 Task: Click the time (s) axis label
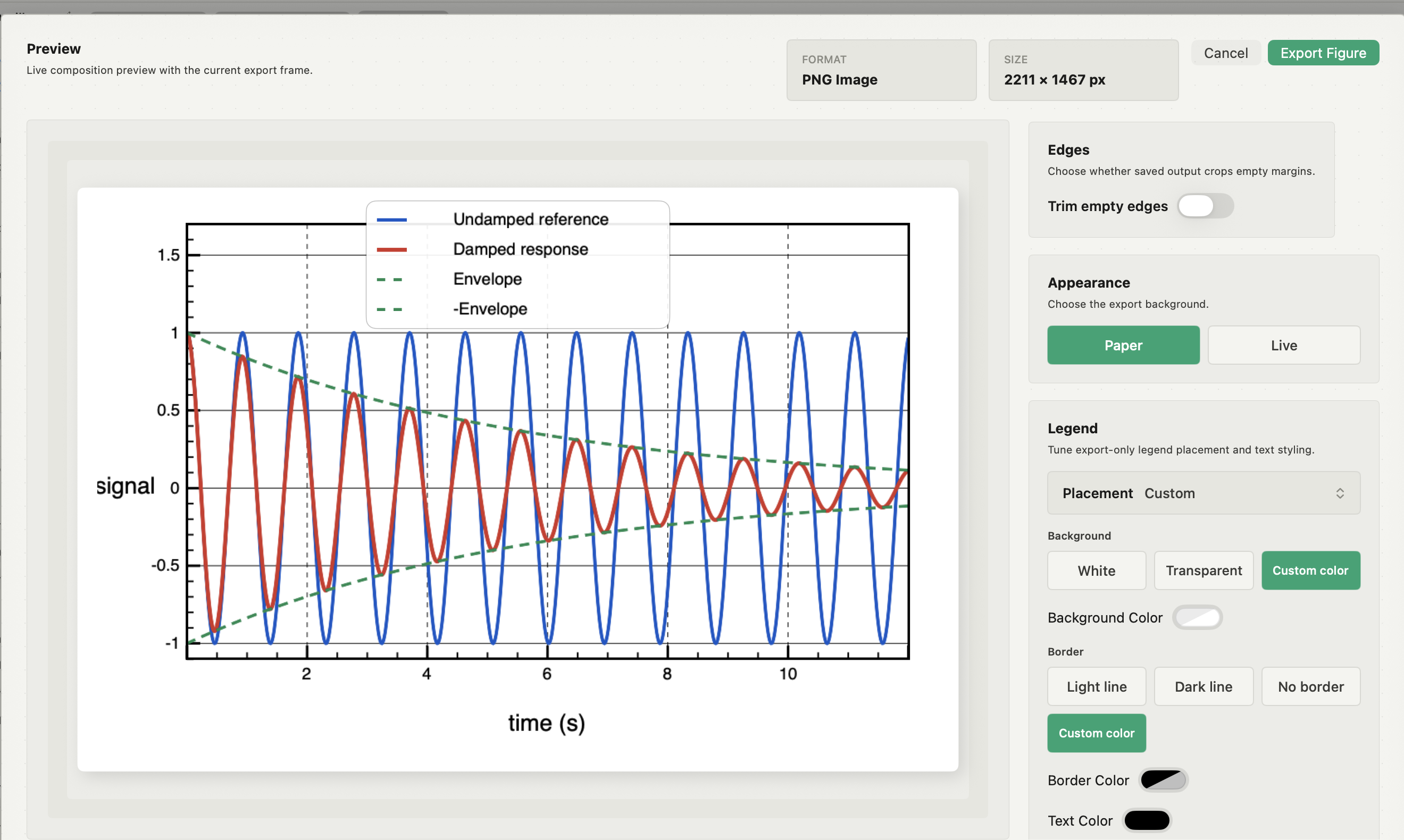pos(546,724)
